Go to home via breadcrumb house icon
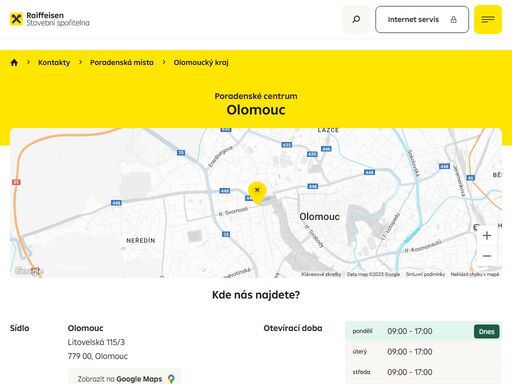 coord(14,62)
